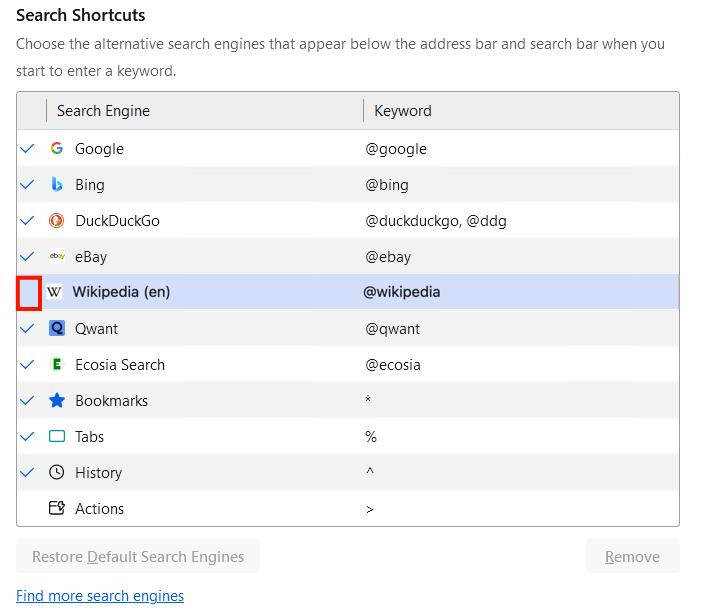Click the Actions row icon
The height and width of the screenshot is (611, 709).
[57, 508]
